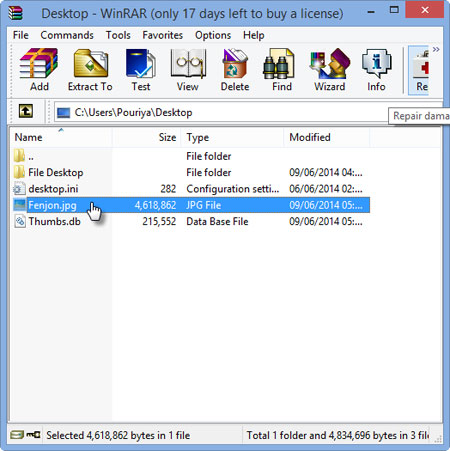Open the Extract To tool

90,70
